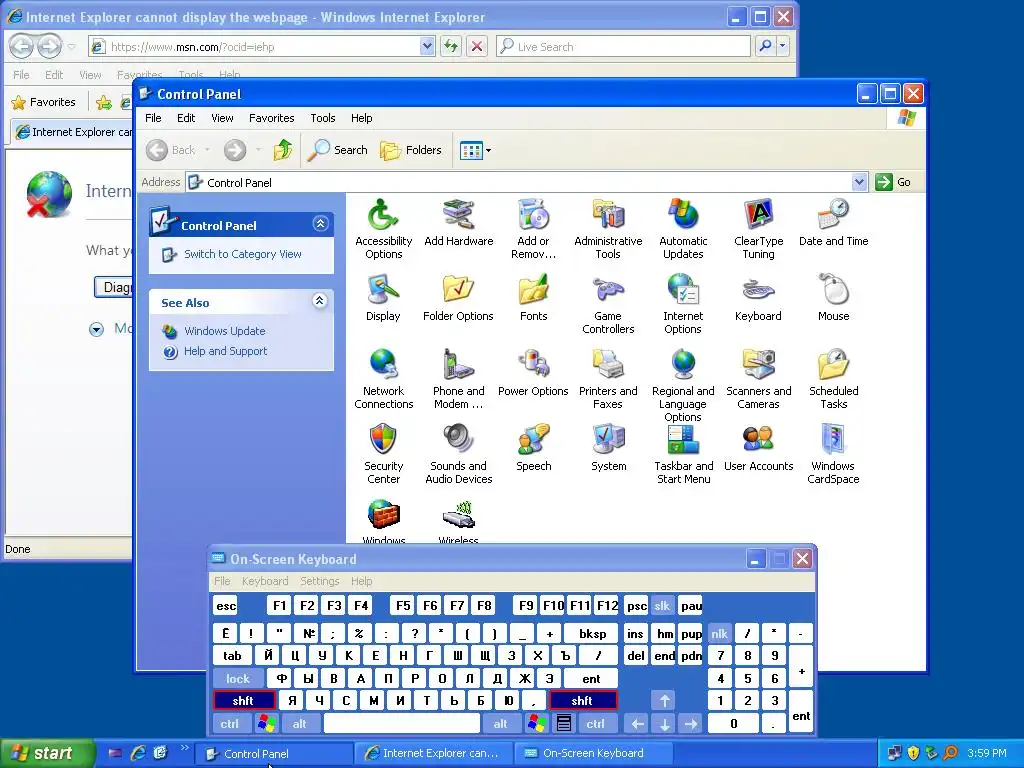
Task: Open Scanners and Cameras
Action: click(x=758, y=379)
